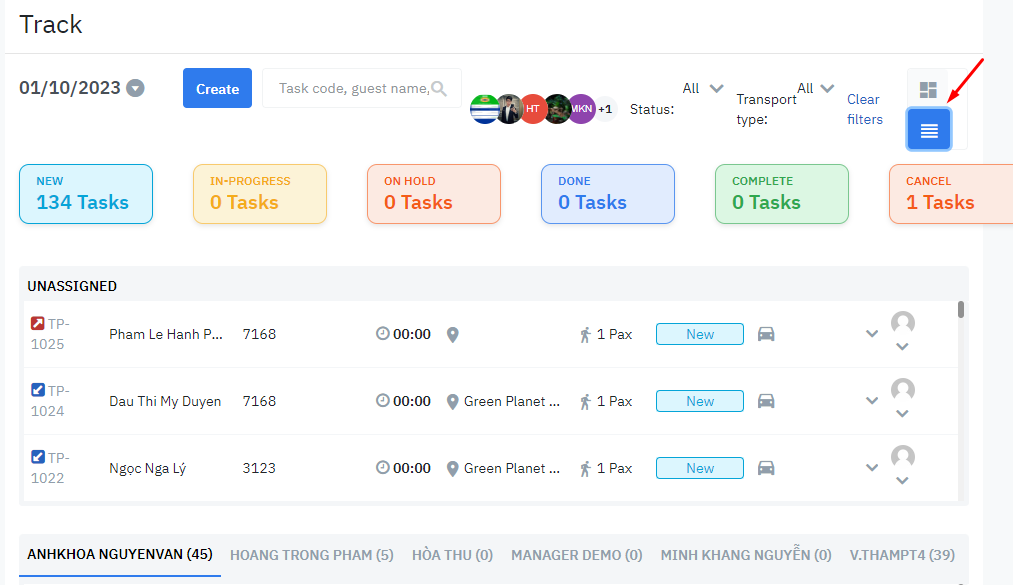Viewport: 1013px width, 585px height.
Task: Expand the TP-1022 row chevron
Action: tap(872, 468)
